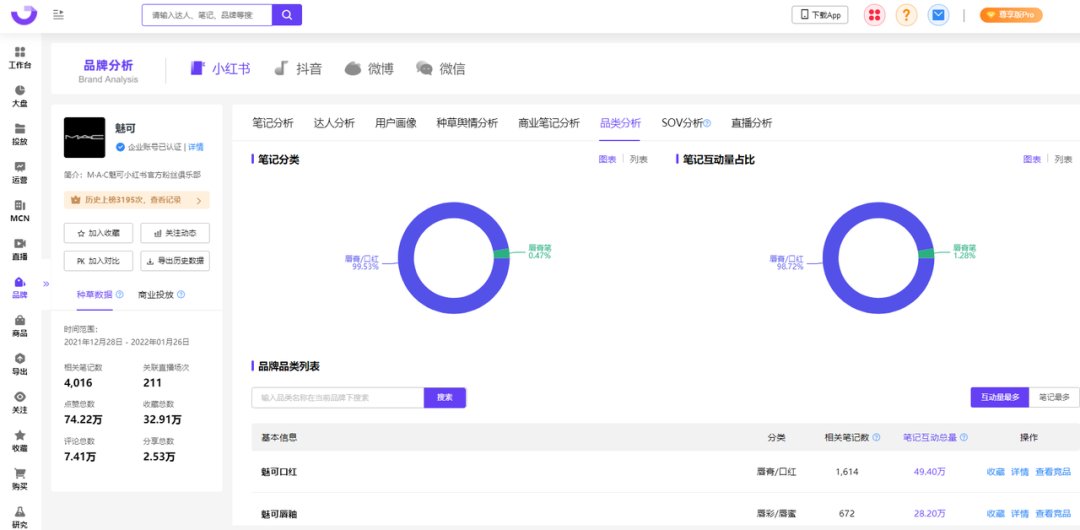Open 大盘 in the left sidebar
1080x530 pixels.
[20, 96]
